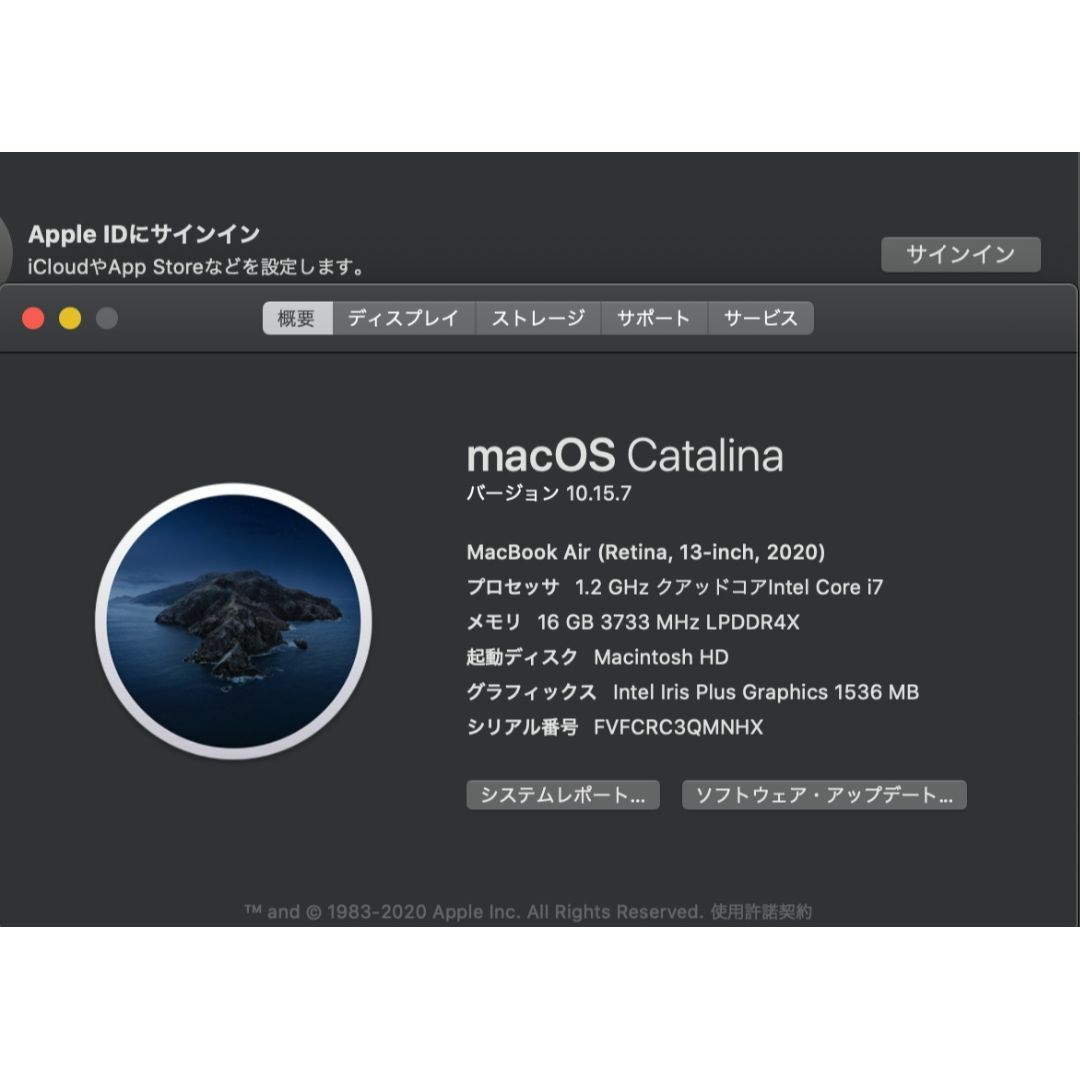The width and height of the screenshot is (1080, 1080).
Task: Close the About This Mac window
Action: pyautogui.click(x=33, y=318)
